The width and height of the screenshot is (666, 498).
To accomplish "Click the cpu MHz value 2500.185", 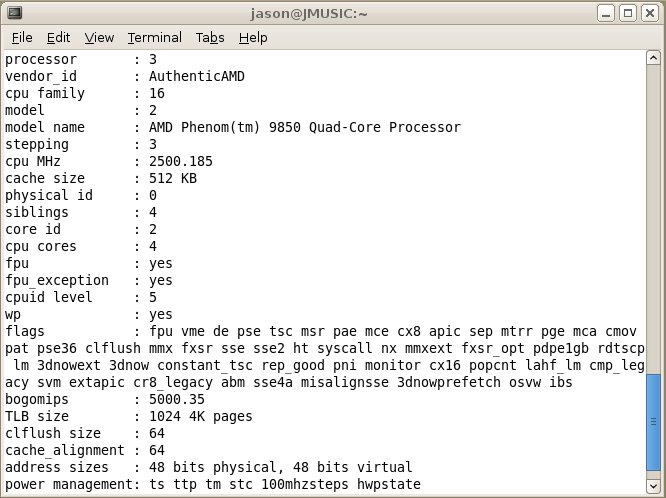I will 181,161.
